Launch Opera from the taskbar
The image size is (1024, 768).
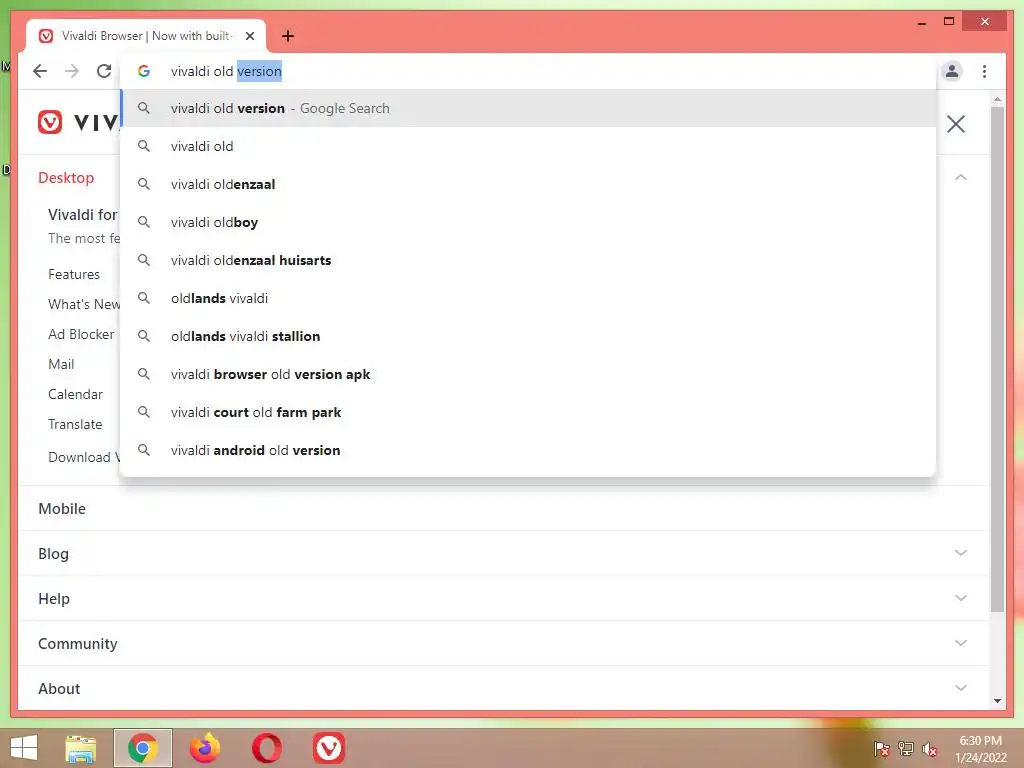pyautogui.click(x=267, y=748)
